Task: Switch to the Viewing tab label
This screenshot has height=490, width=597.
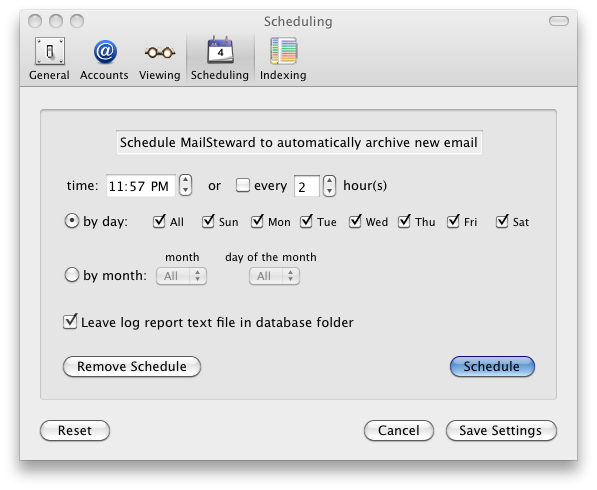Action: [x=160, y=75]
